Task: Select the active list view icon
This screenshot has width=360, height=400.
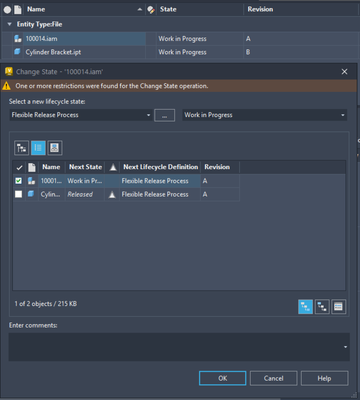Action: click(38, 148)
